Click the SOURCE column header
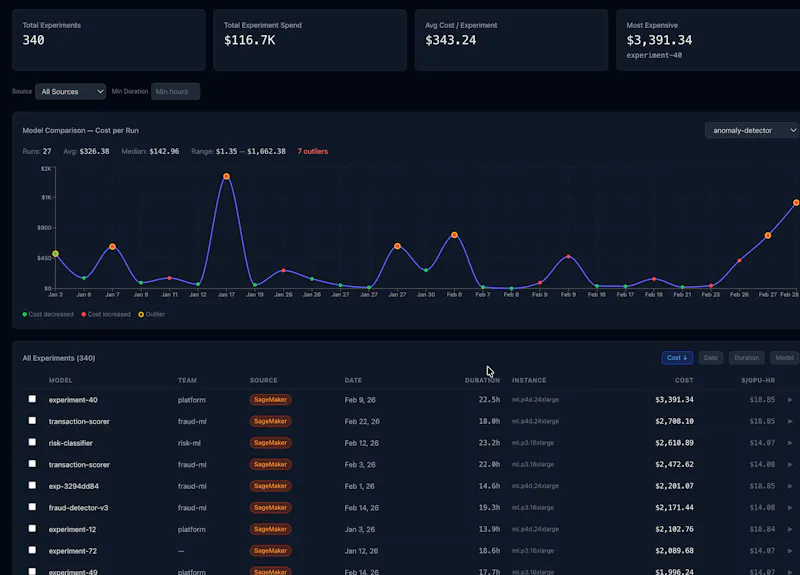This screenshot has height=575, width=800. tap(263, 380)
